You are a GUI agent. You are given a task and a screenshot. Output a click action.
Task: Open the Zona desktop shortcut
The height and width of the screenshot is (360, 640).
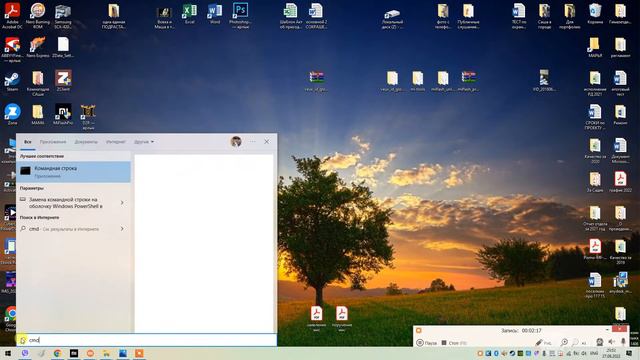(x=12, y=114)
